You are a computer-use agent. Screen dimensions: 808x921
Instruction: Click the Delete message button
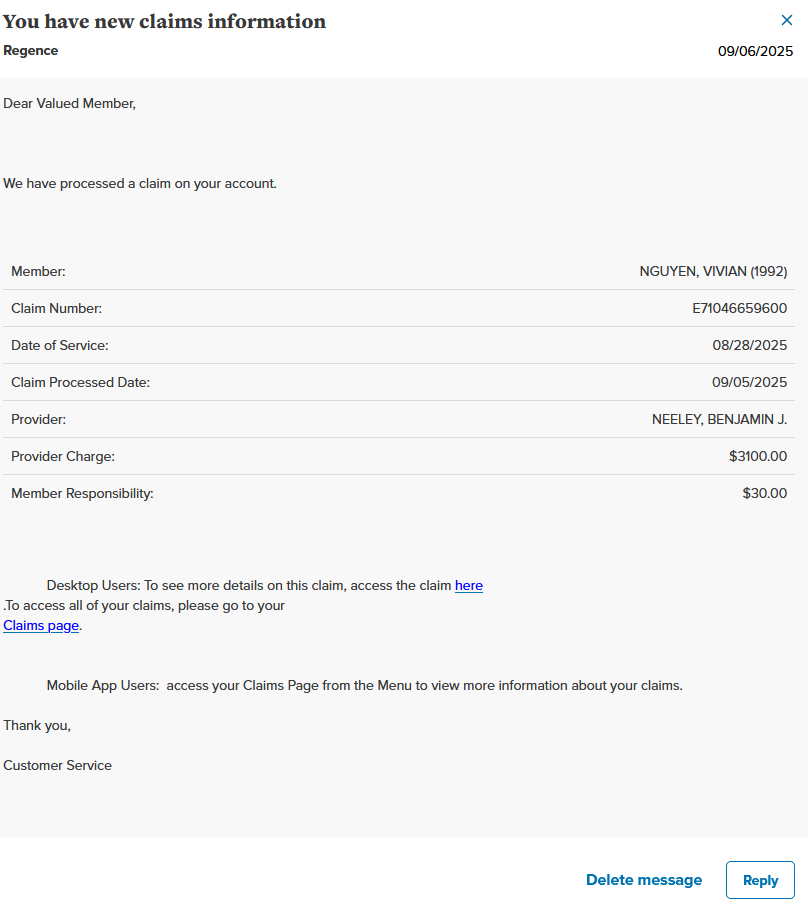[x=644, y=880]
